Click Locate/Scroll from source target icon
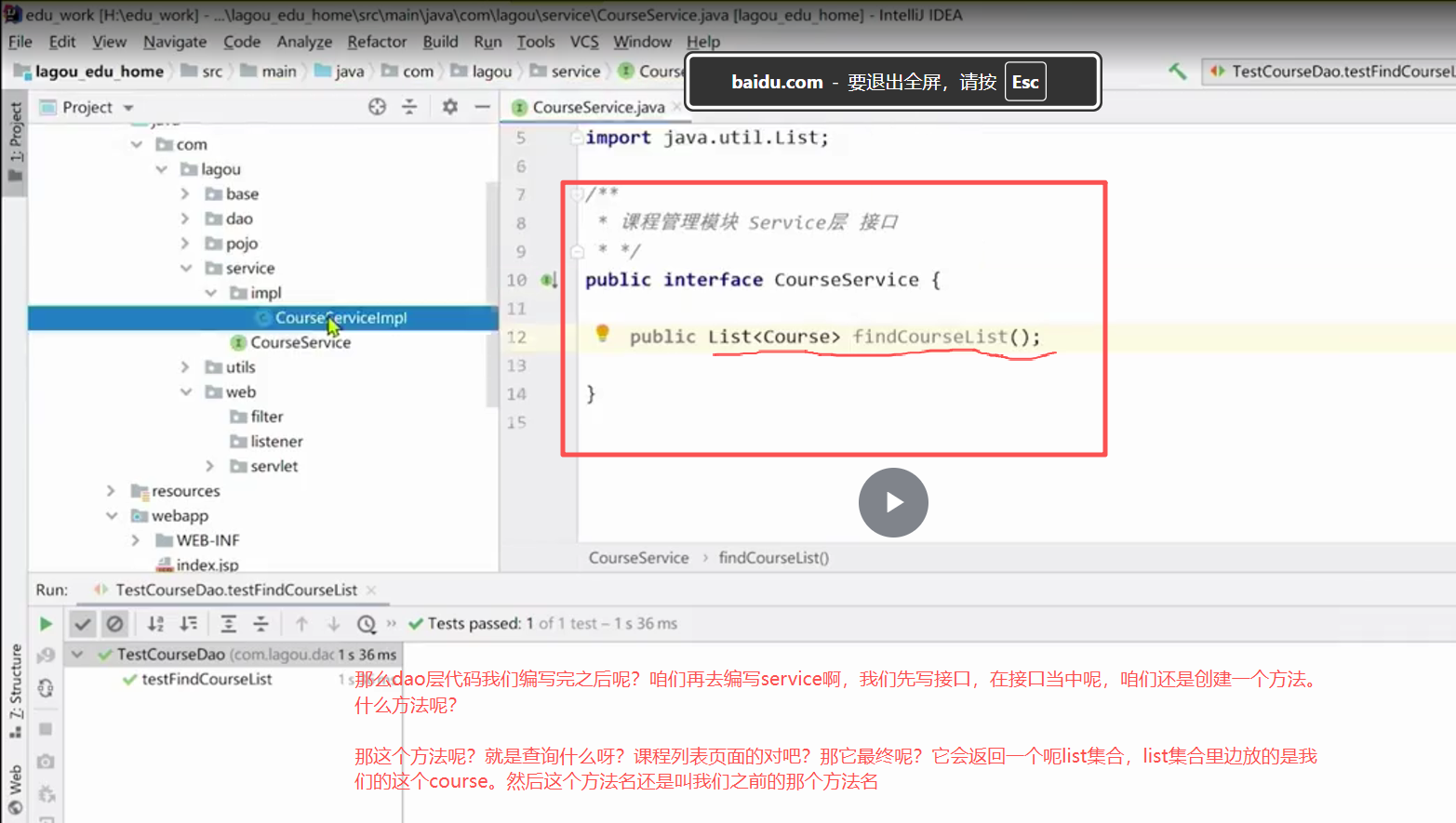This screenshot has width=1456, height=823. click(x=377, y=107)
